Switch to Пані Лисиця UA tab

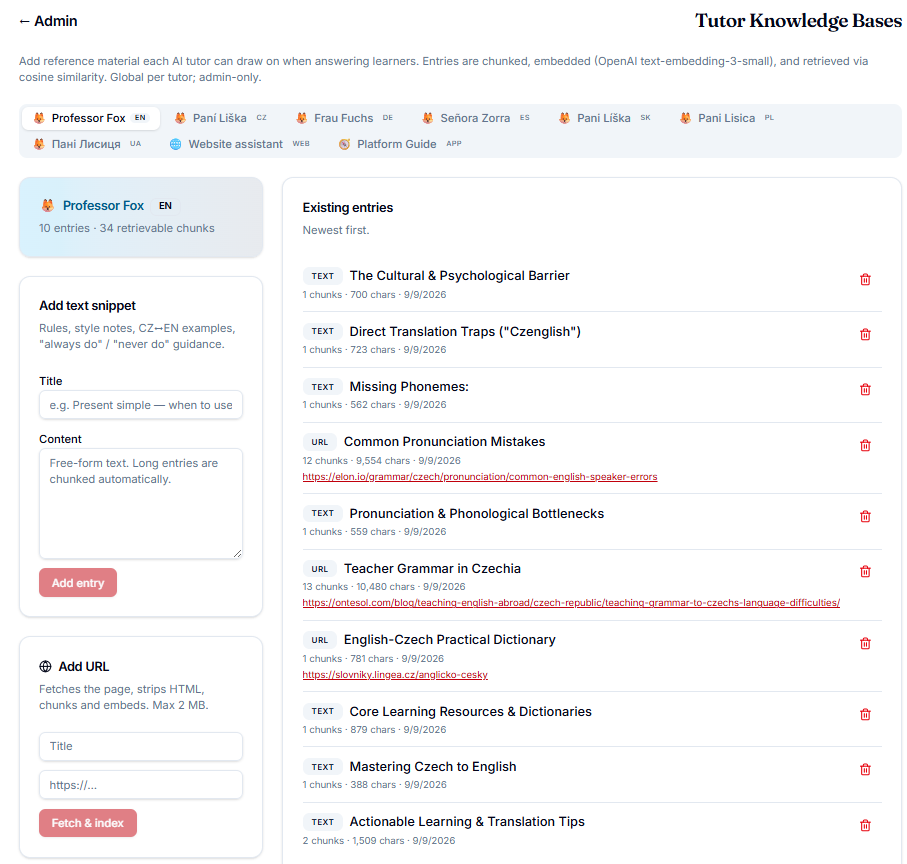(x=87, y=144)
